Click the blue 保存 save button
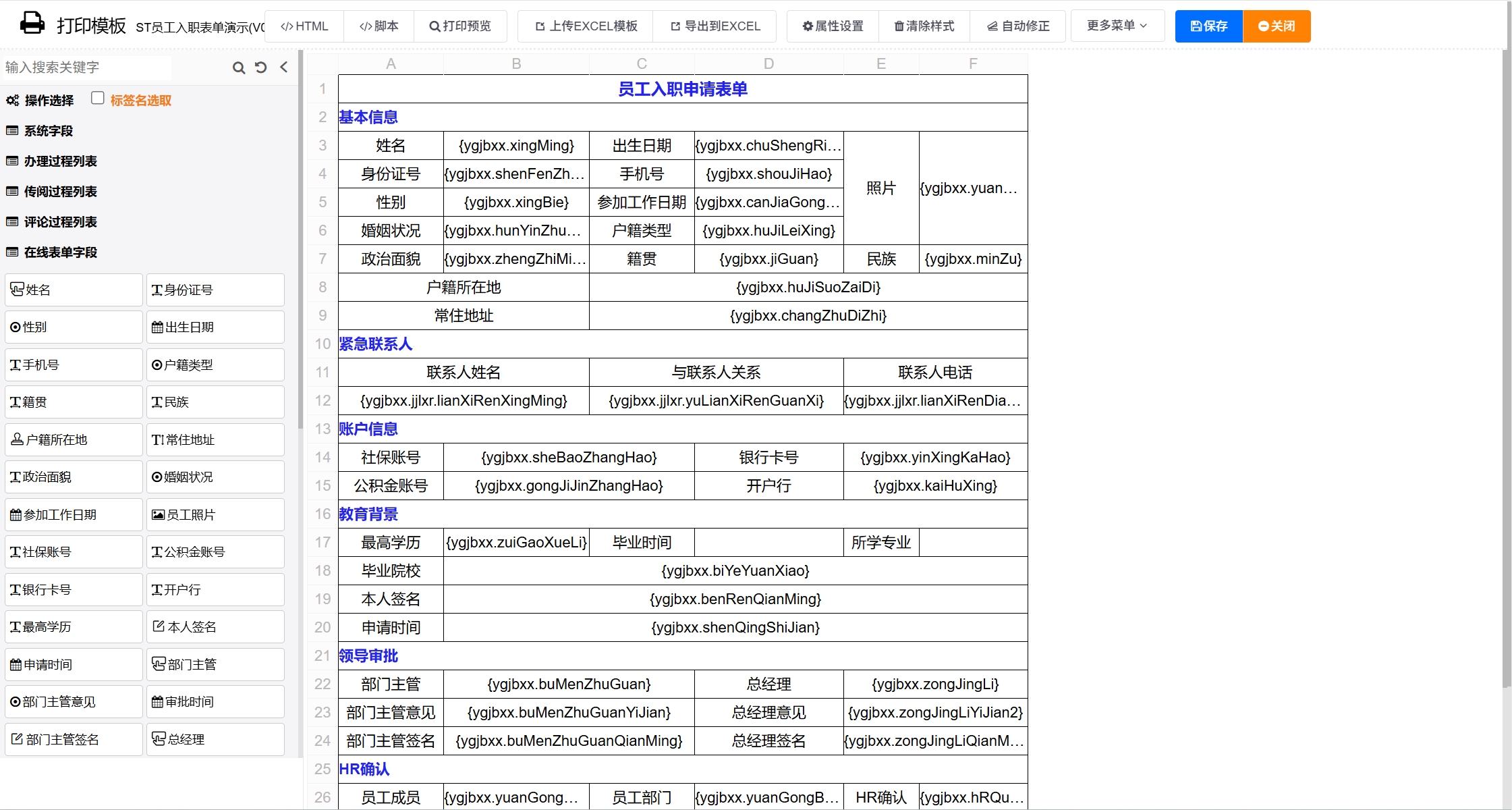The width and height of the screenshot is (1512, 810). pyautogui.click(x=1208, y=26)
